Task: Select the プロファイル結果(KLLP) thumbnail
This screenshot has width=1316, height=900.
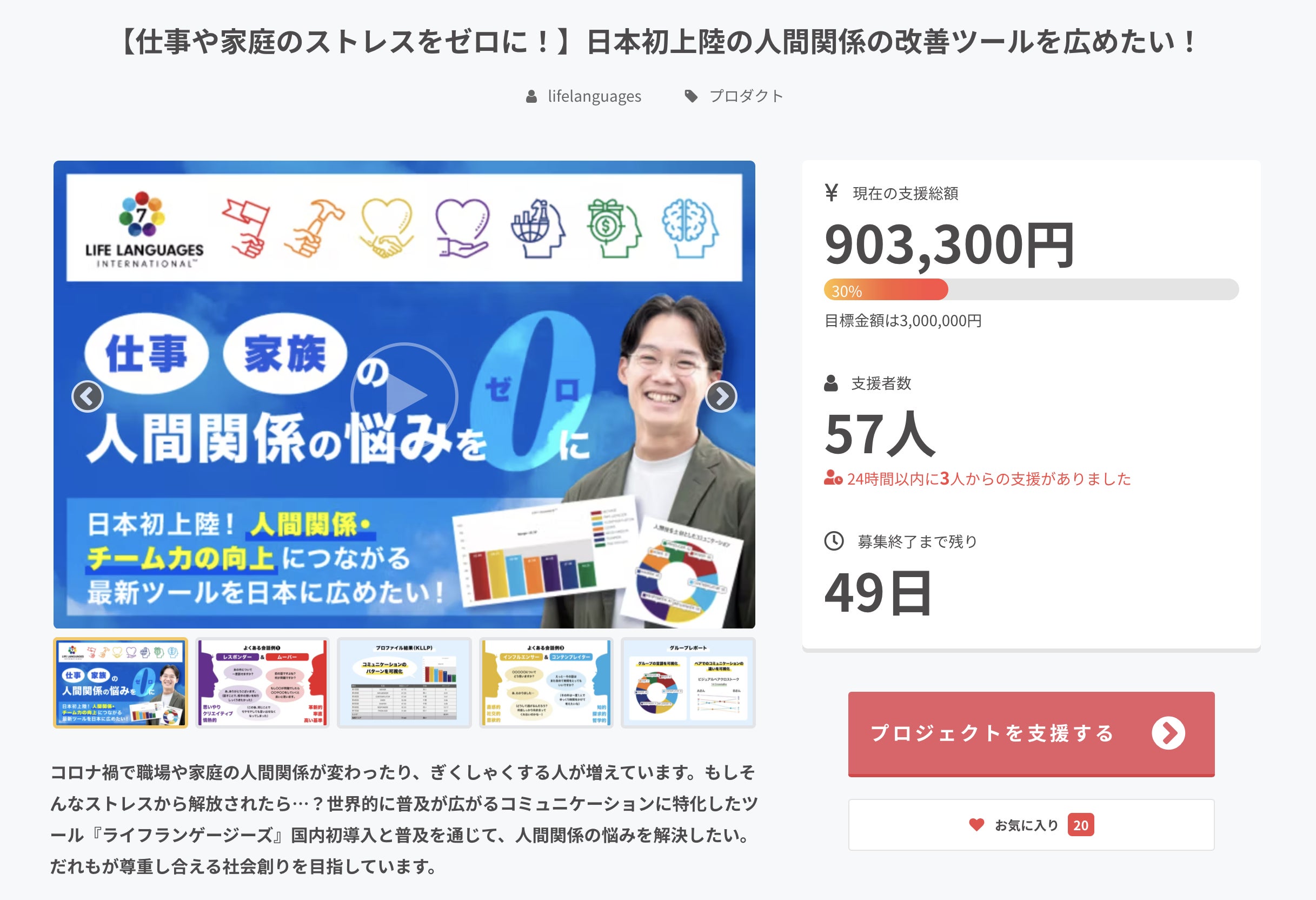Action: tap(404, 683)
